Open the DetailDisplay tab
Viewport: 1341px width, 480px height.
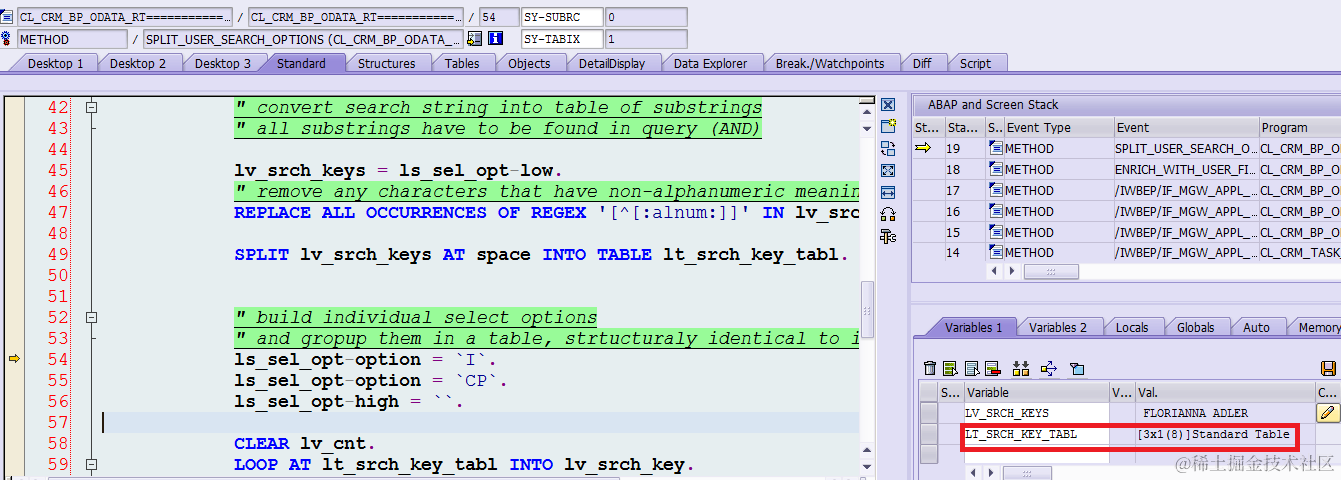click(611, 63)
